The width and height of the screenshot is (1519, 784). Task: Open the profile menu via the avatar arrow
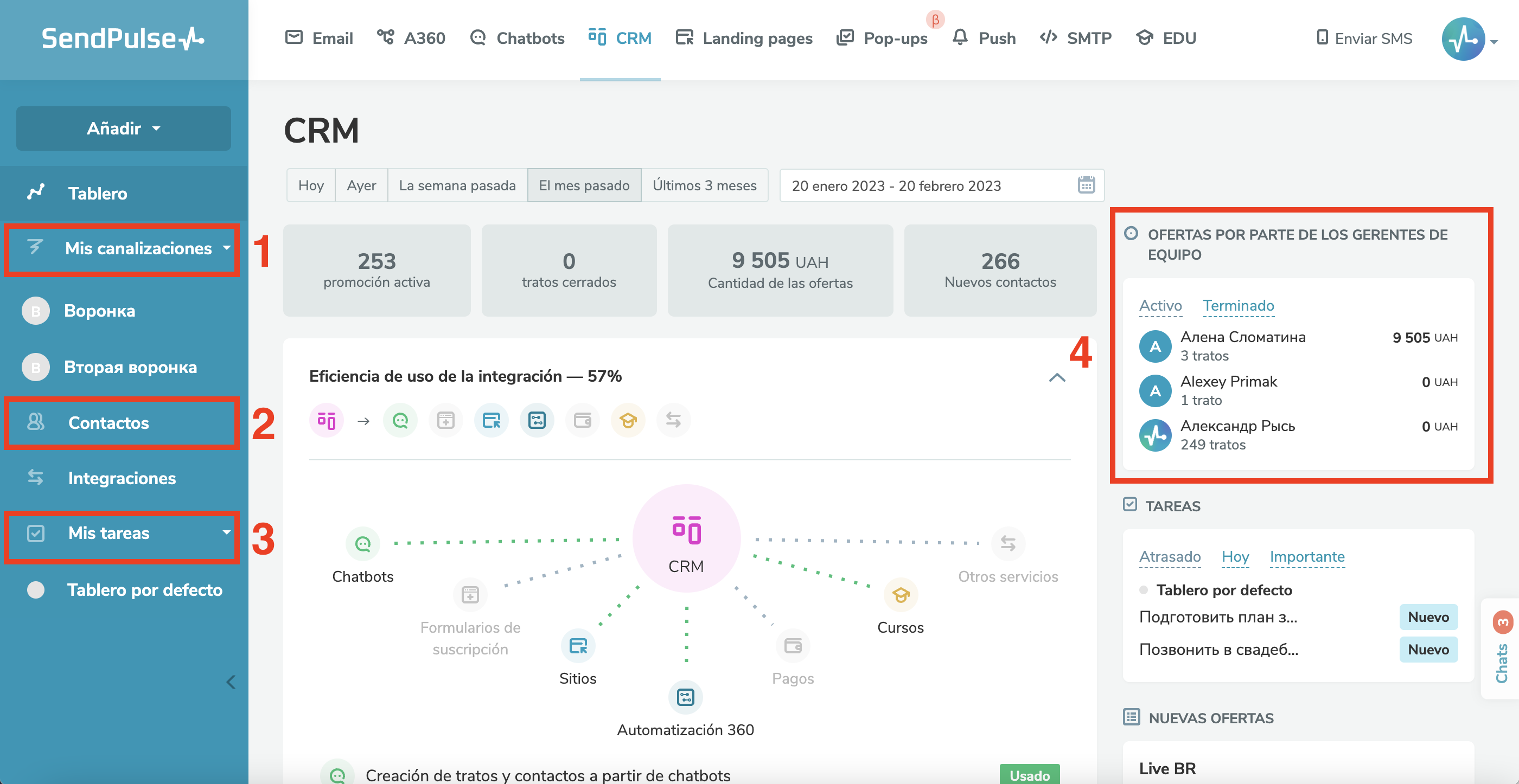1494,42
